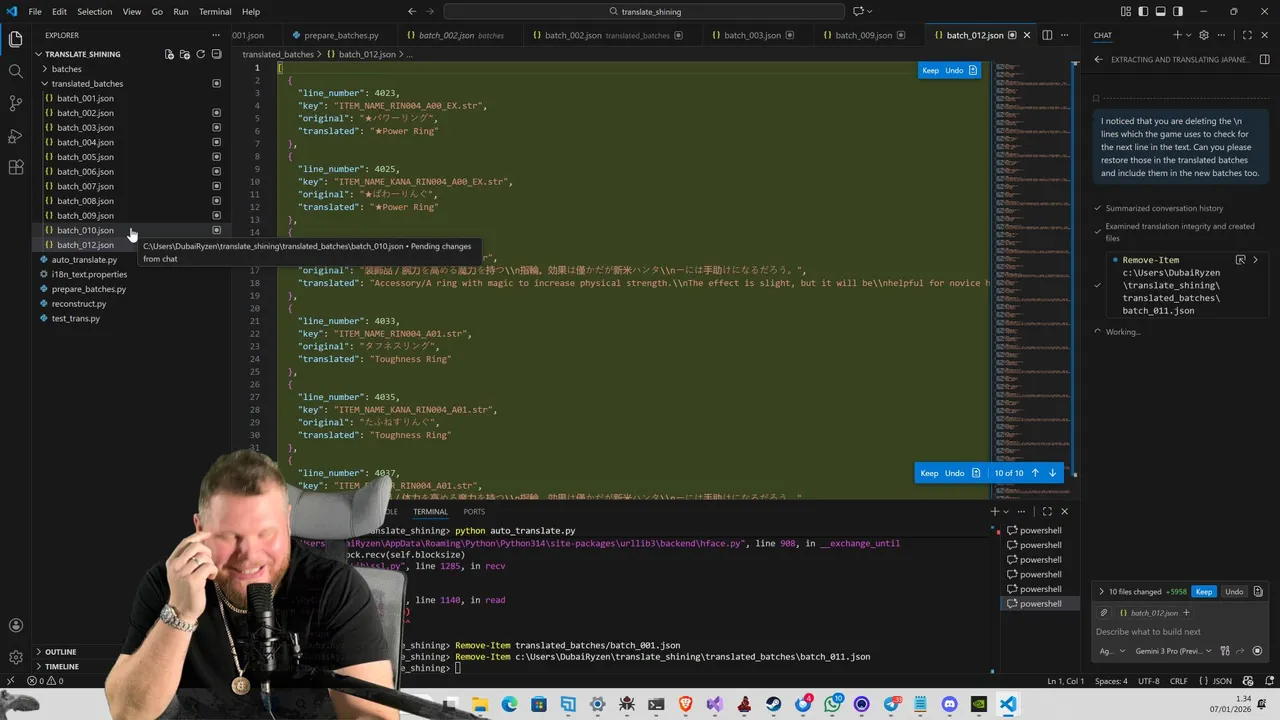Open the File menu
This screenshot has width=1280, height=720.
pos(35,11)
